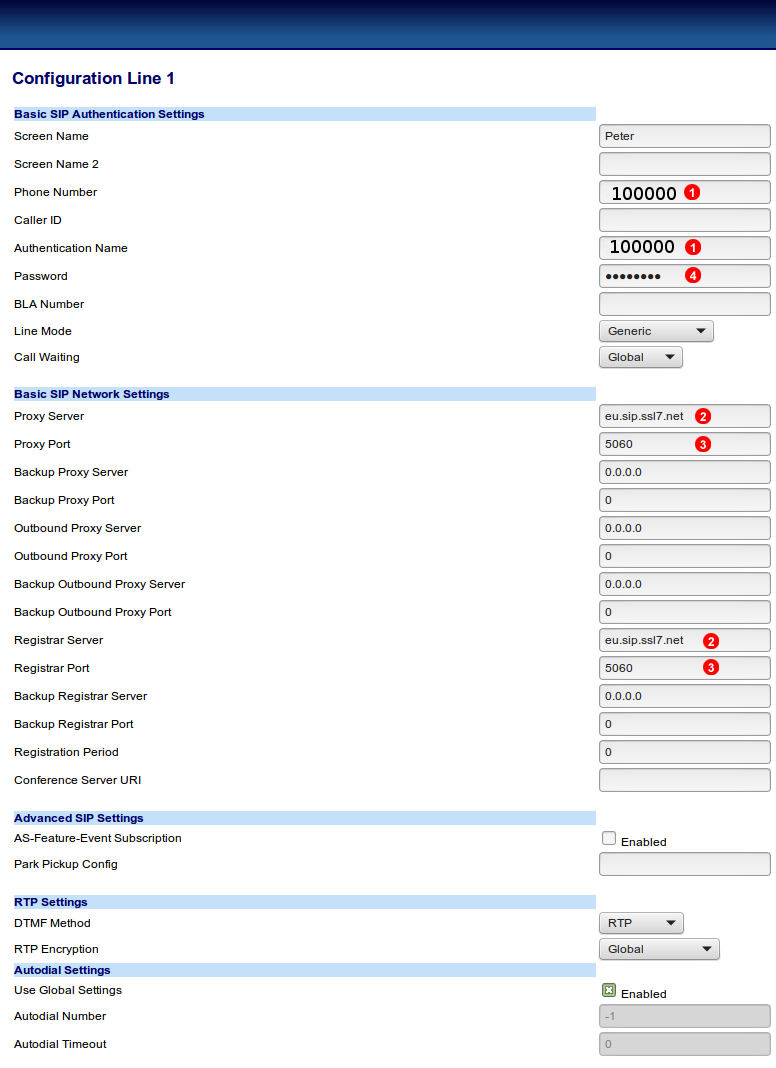The image size is (776, 1068).
Task: Click the red marker 4 in Password field
Action: 692,275
